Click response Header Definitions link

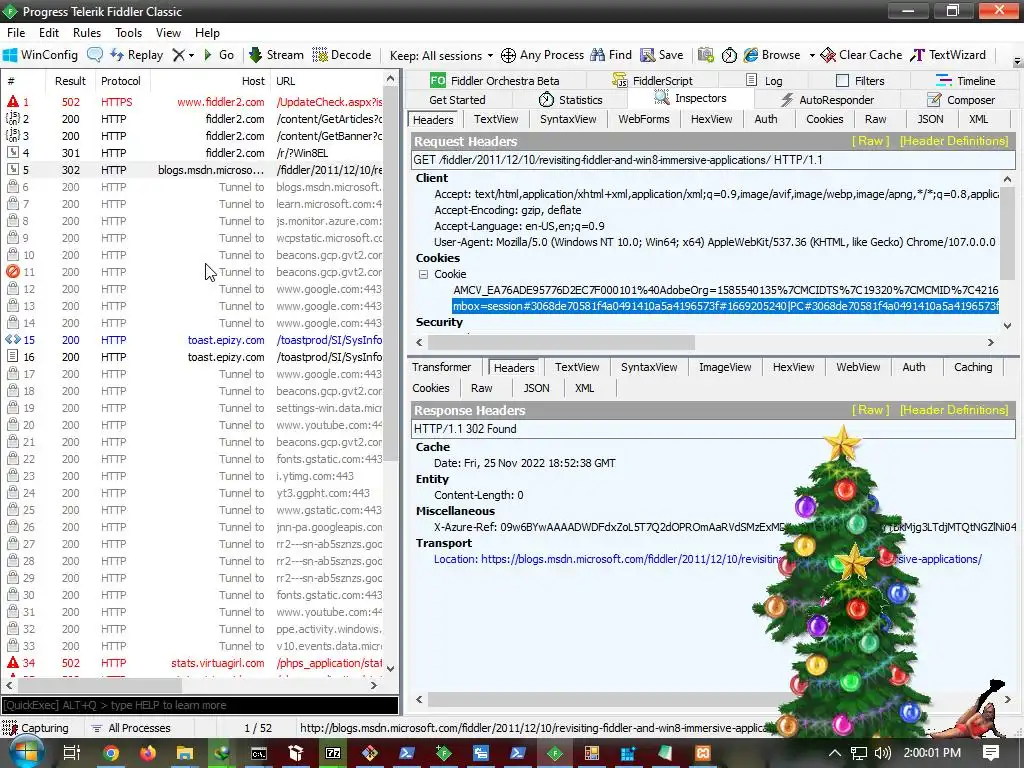(953, 410)
